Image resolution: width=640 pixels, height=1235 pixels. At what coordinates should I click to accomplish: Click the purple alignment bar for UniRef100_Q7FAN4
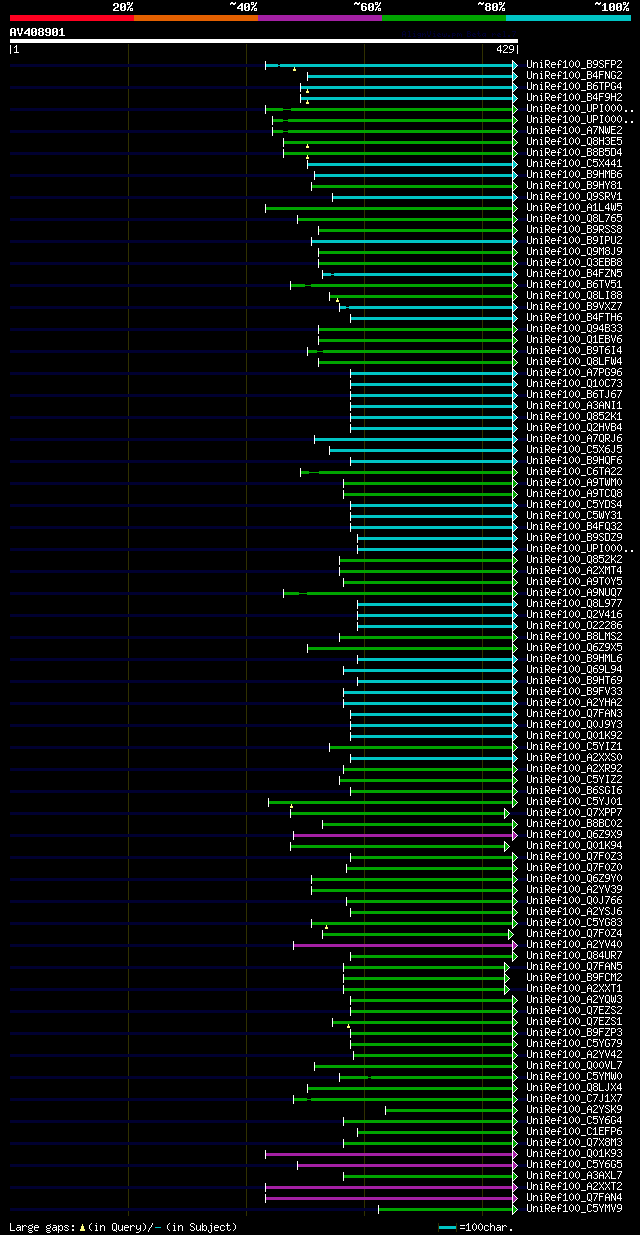pos(390,1197)
